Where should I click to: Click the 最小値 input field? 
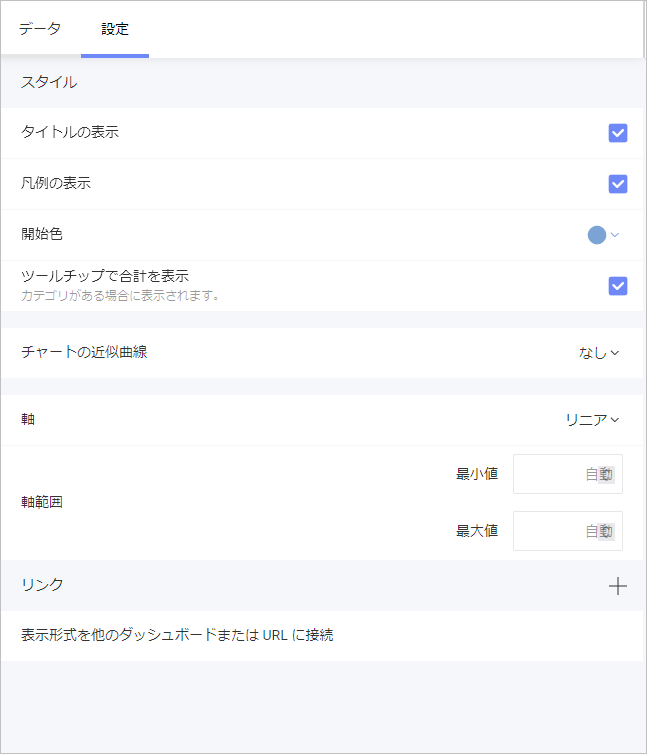(568, 474)
